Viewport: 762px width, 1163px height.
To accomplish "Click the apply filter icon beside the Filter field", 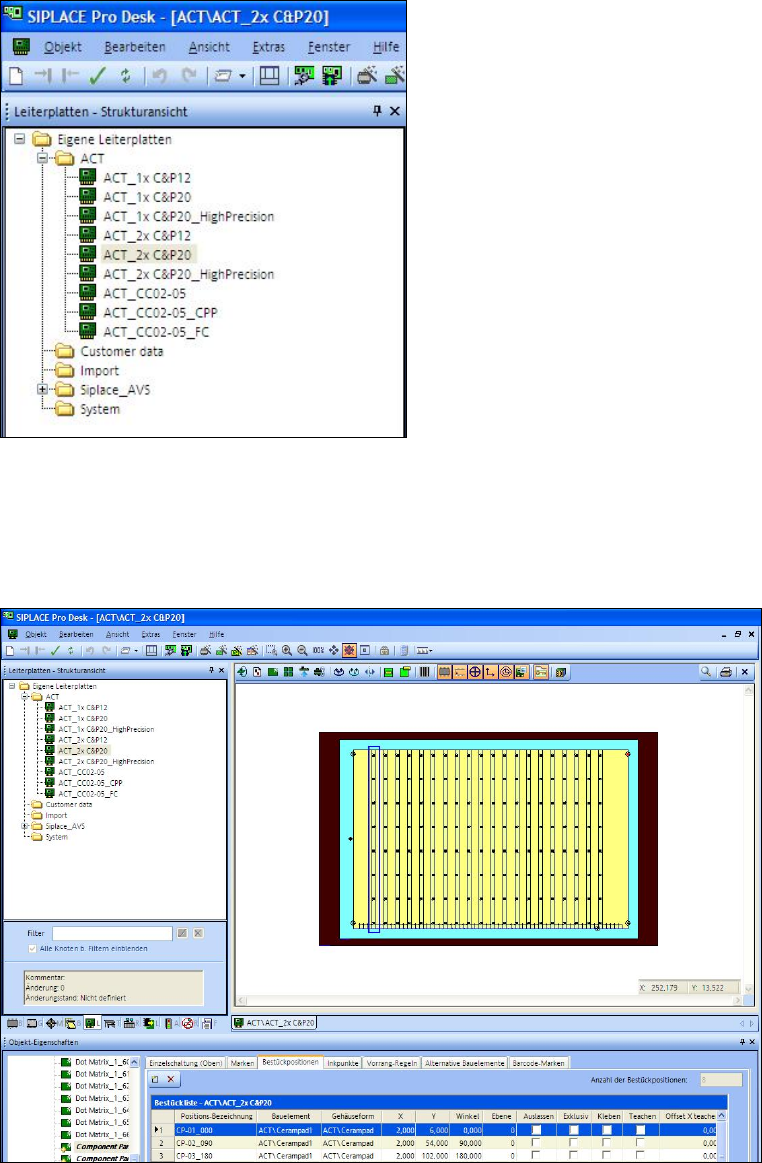I will 183,933.
